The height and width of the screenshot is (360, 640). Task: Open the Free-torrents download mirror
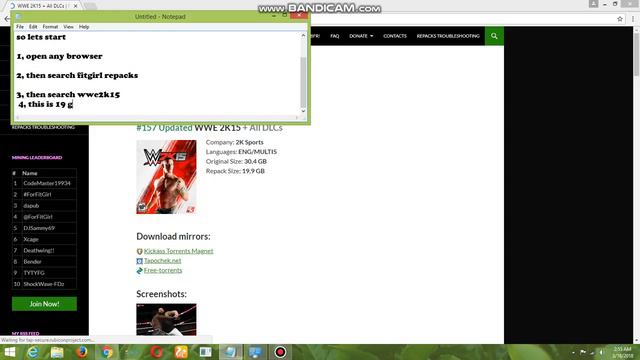(163, 270)
